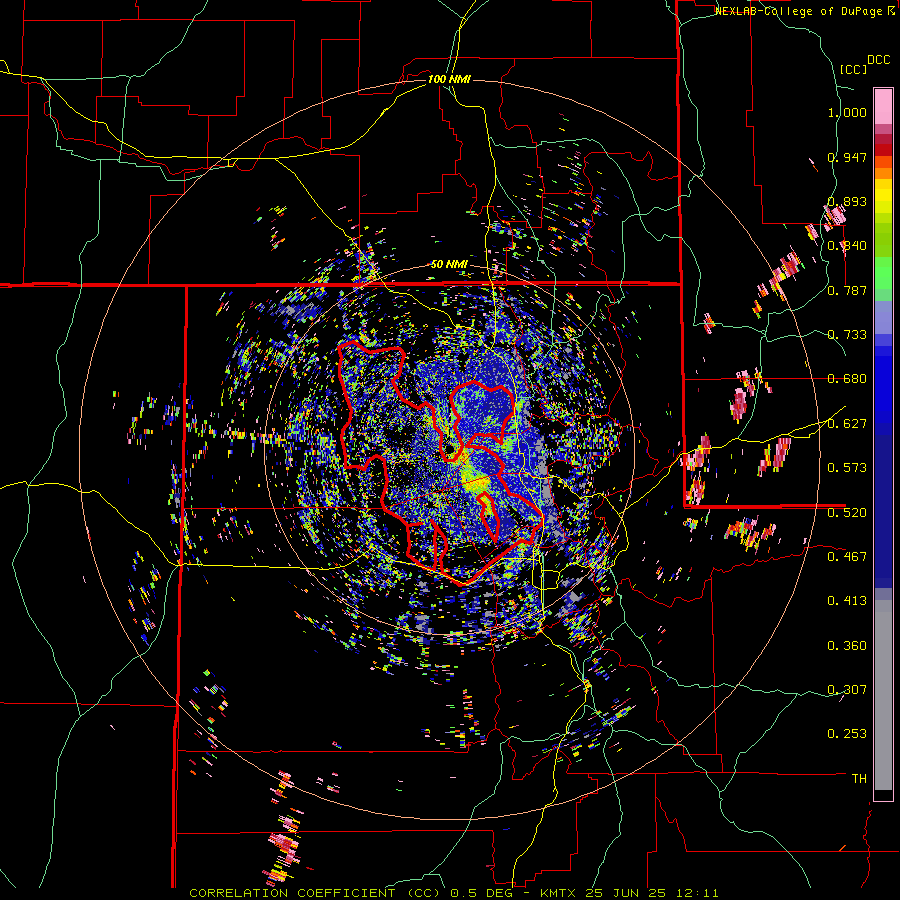Select the 0.893 legend value
Image resolution: width=900 pixels, height=900 pixels.
pyautogui.click(x=847, y=201)
